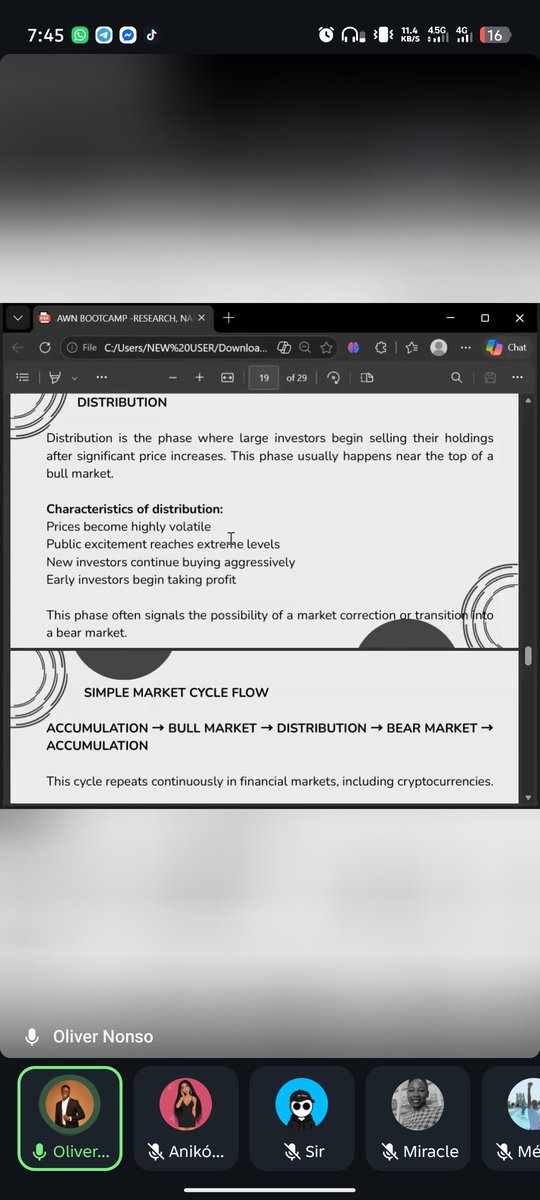
Task: Click the PDF vertical scrollbar thumb
Action: click(x=528, y=656)
